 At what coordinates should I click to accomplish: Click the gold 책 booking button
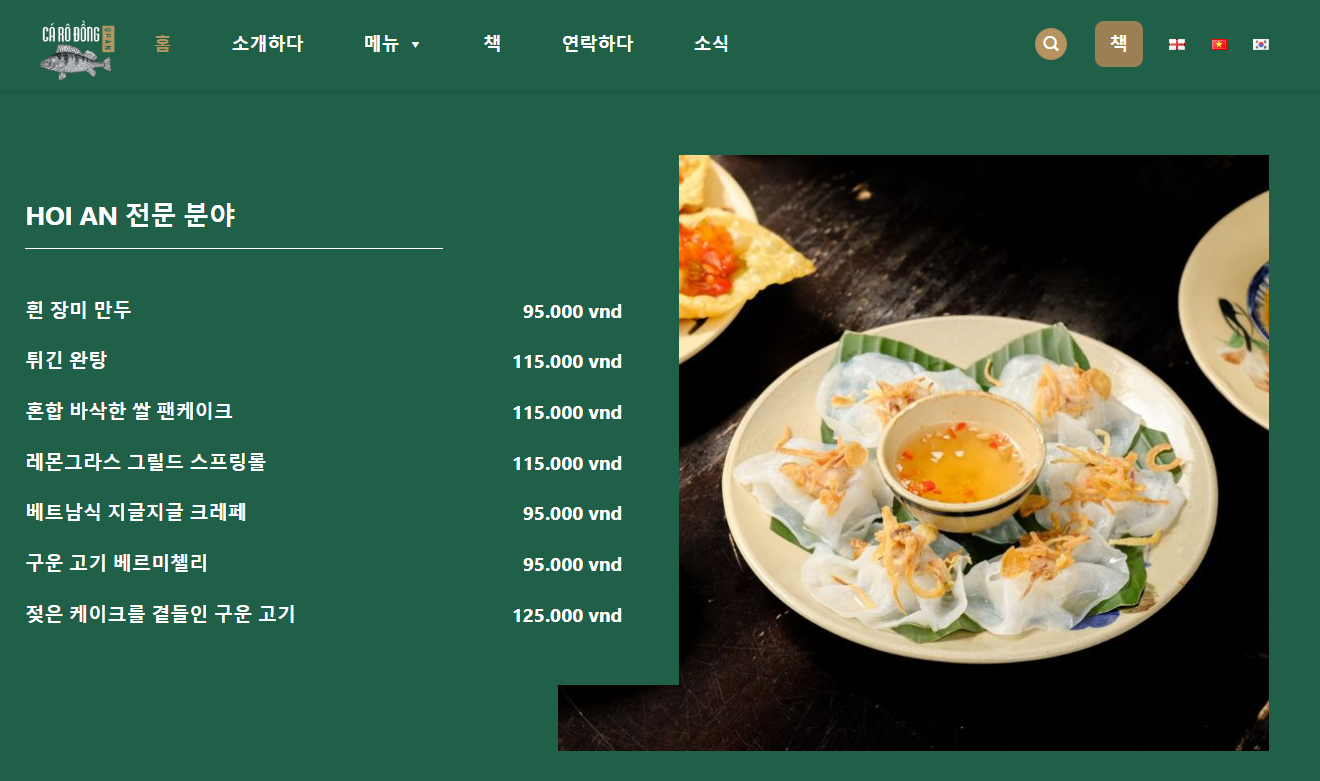coord(1119,44)
